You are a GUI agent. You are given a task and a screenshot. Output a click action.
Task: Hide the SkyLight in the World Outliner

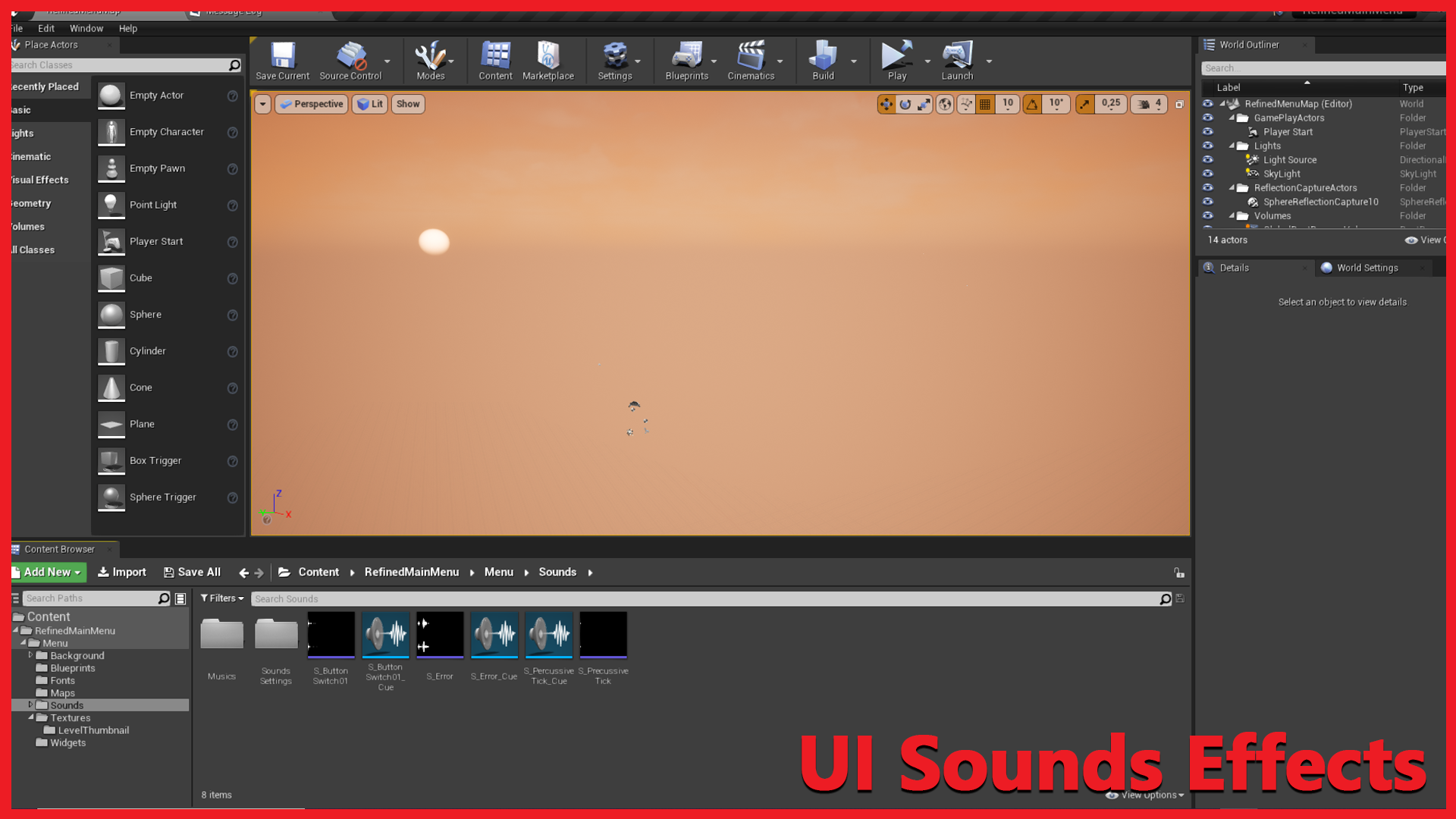click(1208, 174)
